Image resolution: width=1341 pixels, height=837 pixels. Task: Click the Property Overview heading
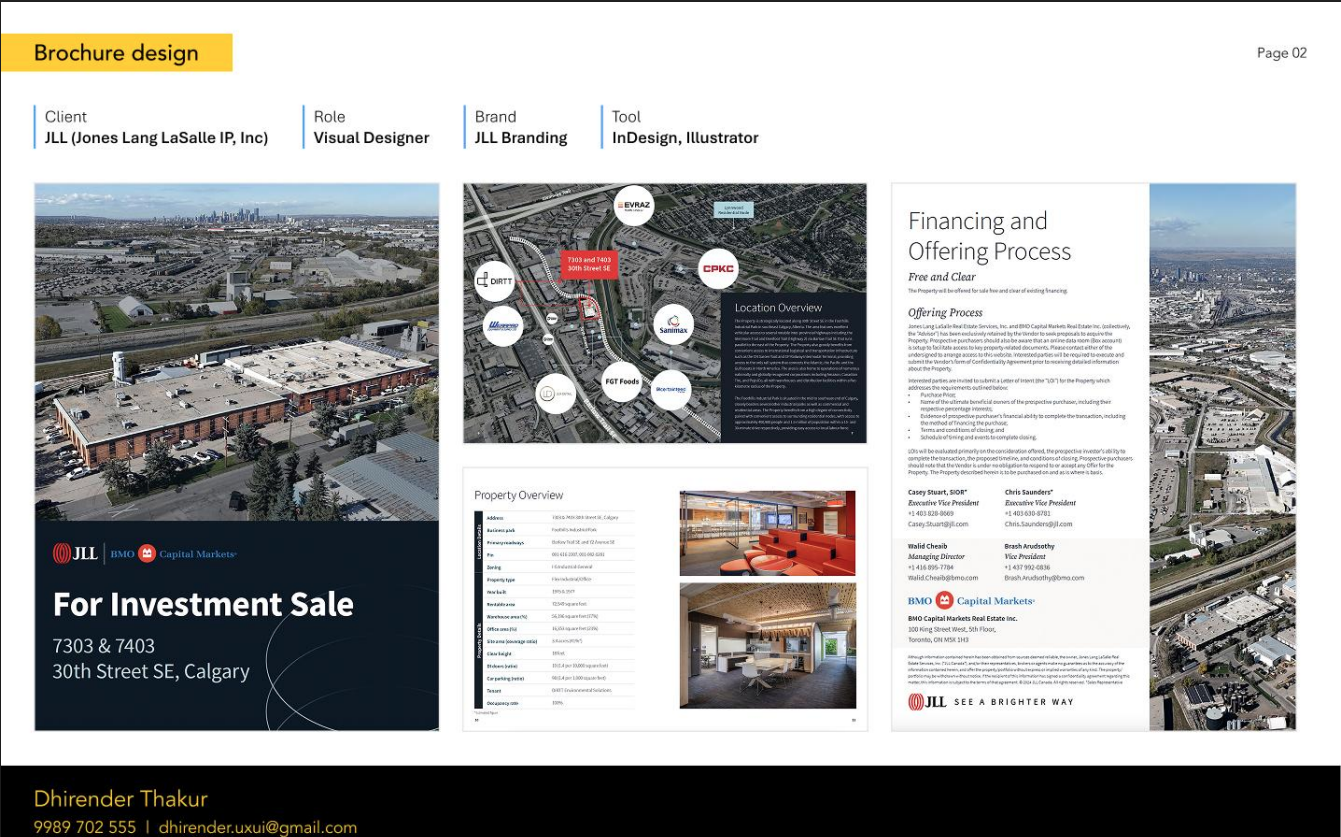click(518, 495)
